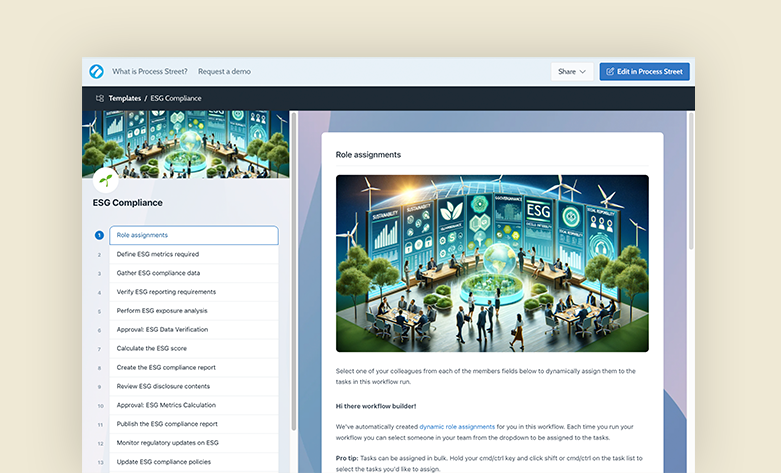Screen dimensions: 781x473
Task: Open the What is Process Street? link
Action: tap(149, 72)
